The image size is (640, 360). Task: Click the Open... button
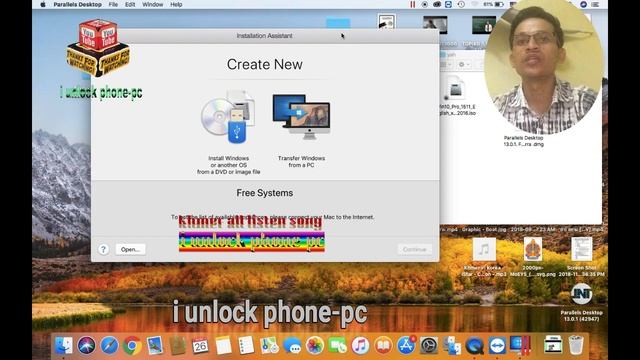130,249
